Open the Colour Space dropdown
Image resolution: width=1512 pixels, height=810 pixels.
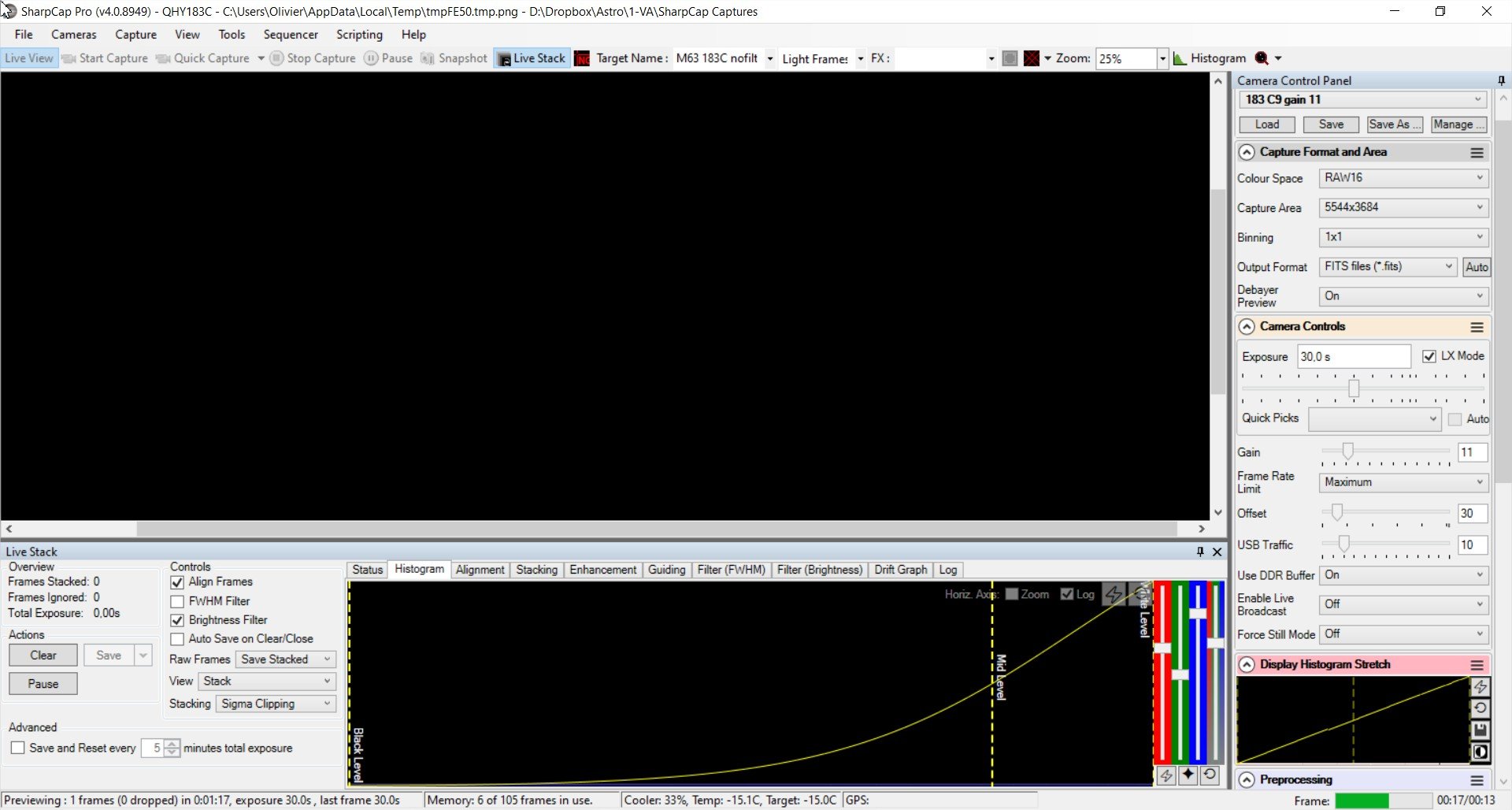[x=1403, y=178]
